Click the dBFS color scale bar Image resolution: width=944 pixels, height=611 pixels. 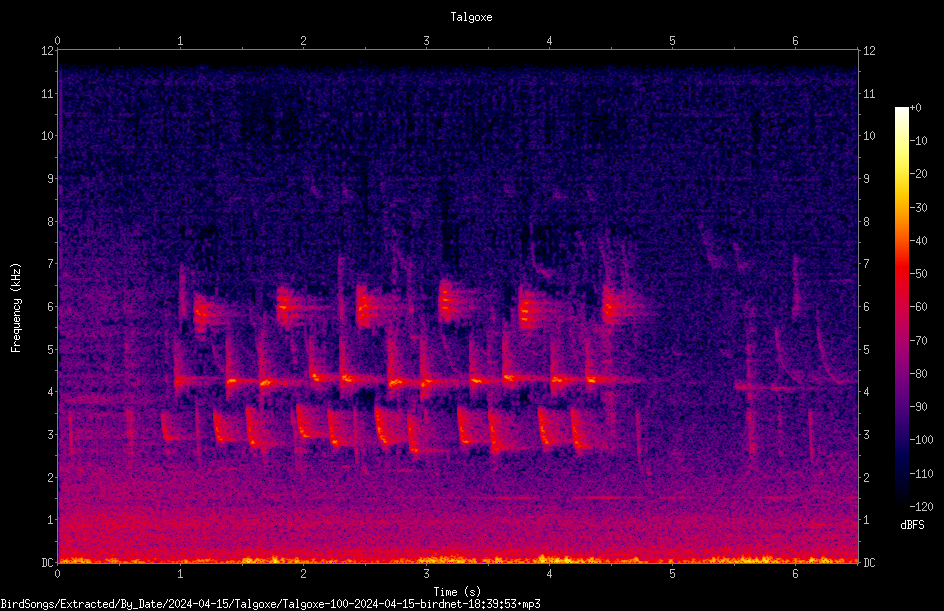[x=901, y=306]
